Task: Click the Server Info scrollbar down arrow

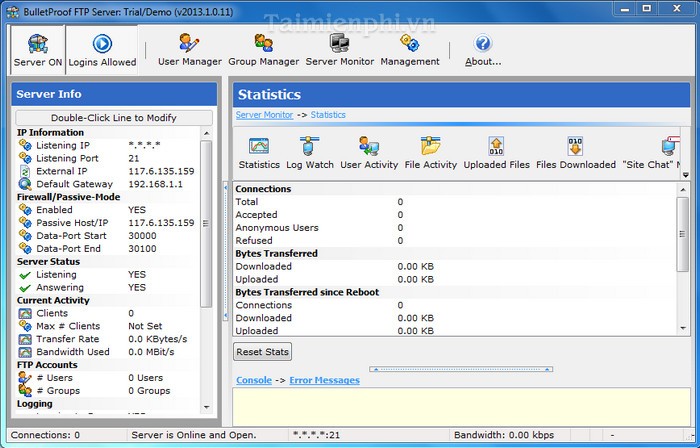Action: [206, 407]
